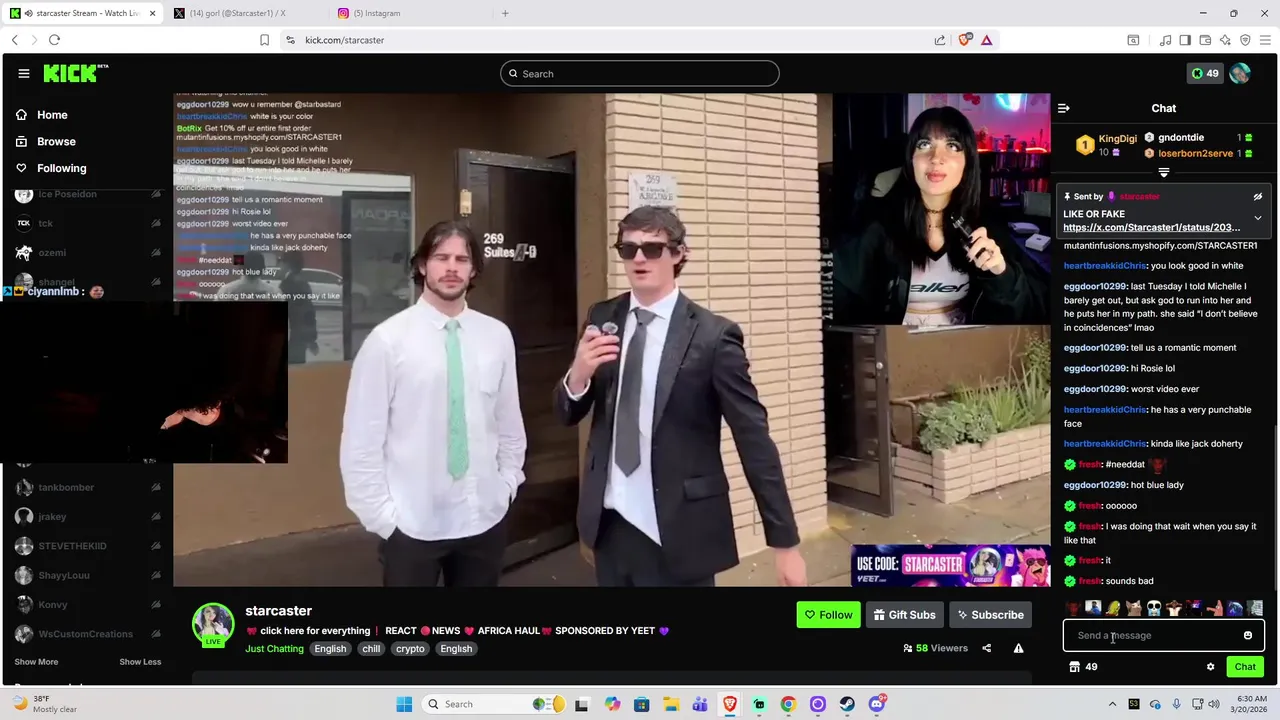Open the Windows Start menu
This screenshot has height=720, width=1280.
pyautogui.click(x=404, y=704)
